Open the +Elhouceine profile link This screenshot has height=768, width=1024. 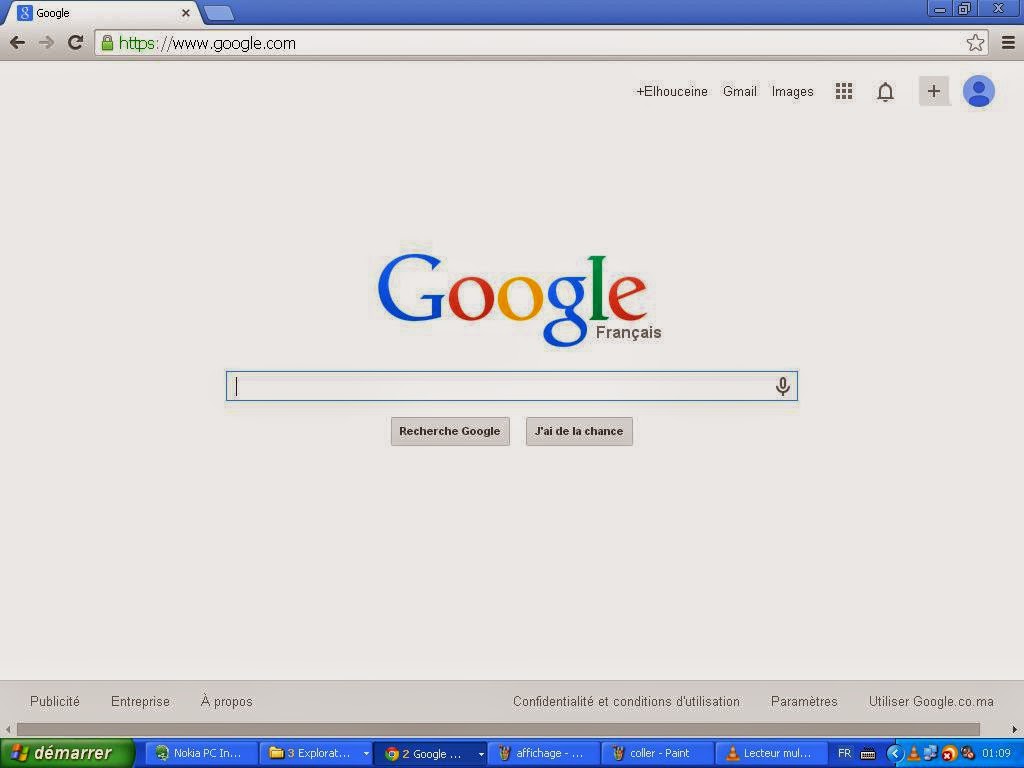(x=672, y=91)
